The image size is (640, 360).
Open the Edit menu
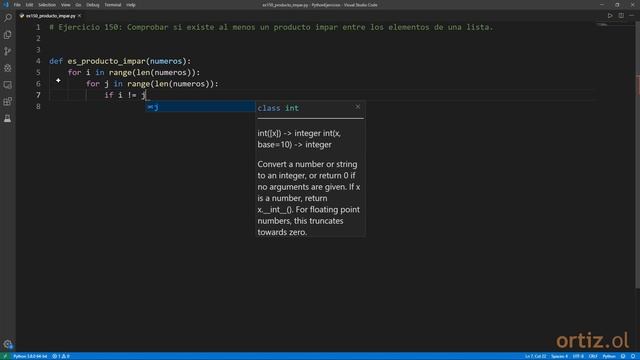29,5
